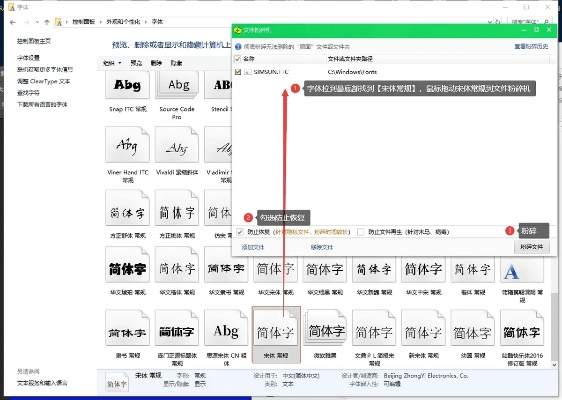The width and height of the screenshot is (562, 400).
Task: Toggle the select-all checkbox in name header
Action: pos(237,59)
